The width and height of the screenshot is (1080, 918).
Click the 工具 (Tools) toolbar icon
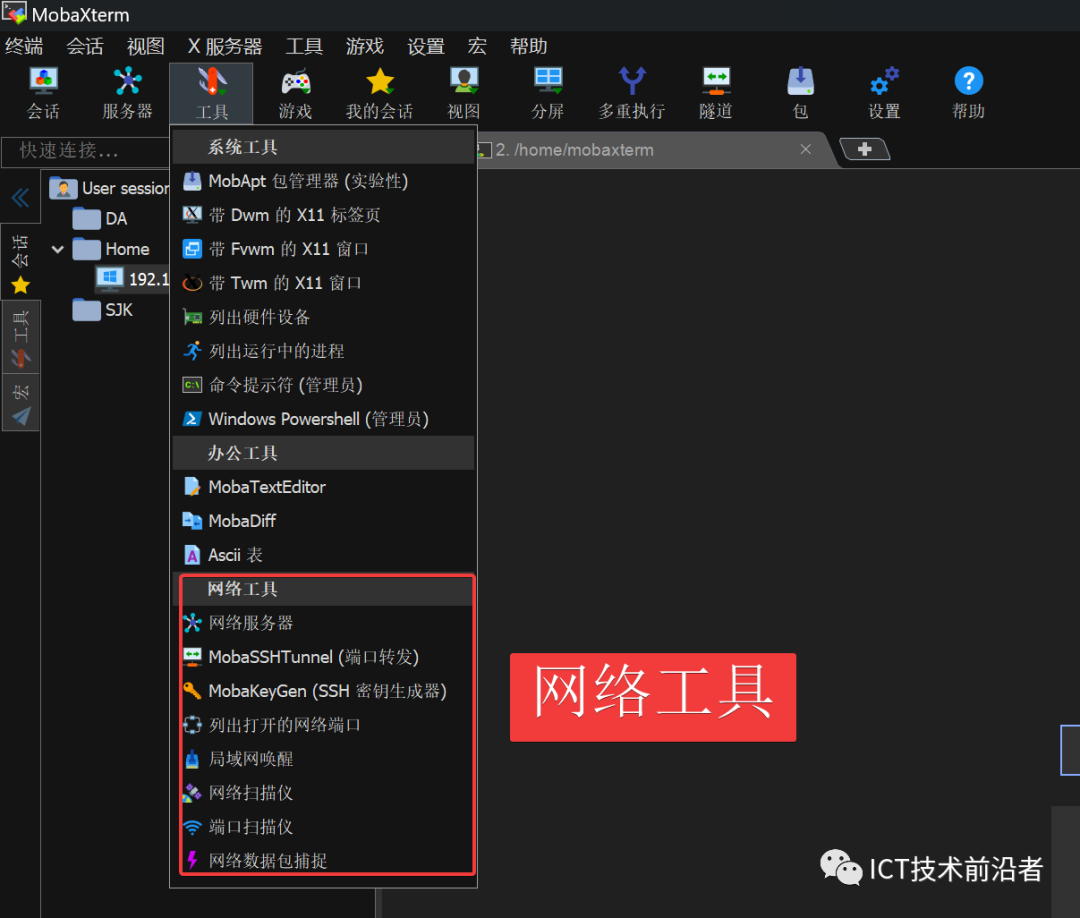click(x=211, y=94)
